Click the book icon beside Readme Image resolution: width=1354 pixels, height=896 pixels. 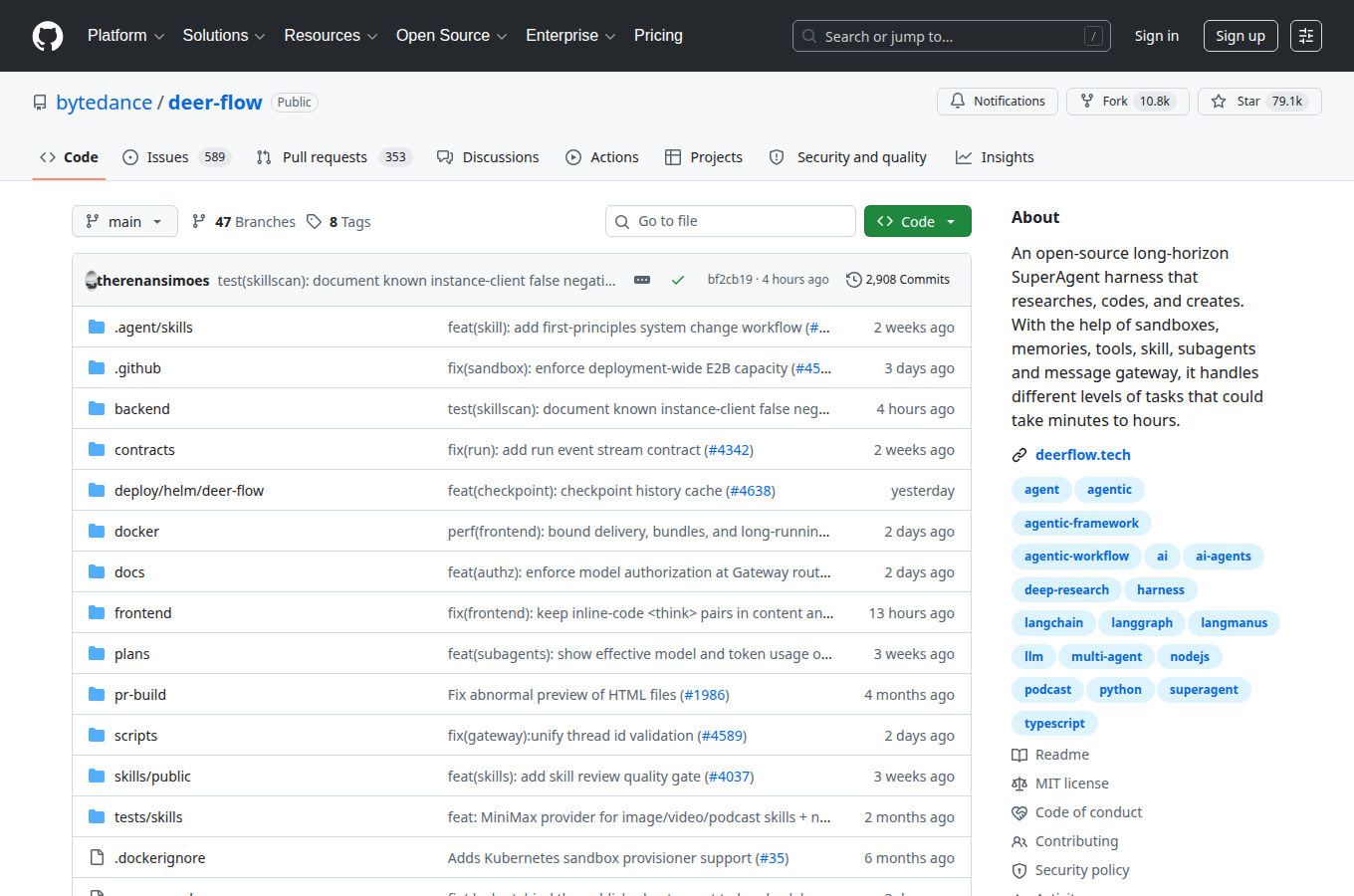point(1019,755)
